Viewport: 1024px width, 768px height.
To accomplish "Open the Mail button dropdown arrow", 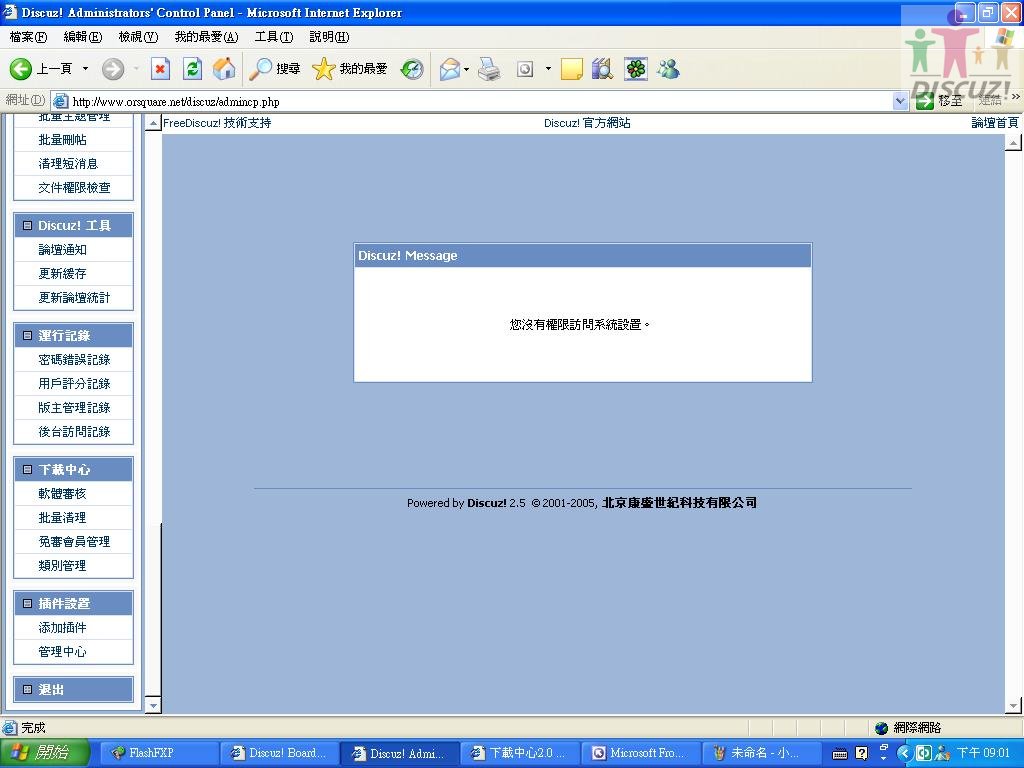I will (x=466, y=69).
